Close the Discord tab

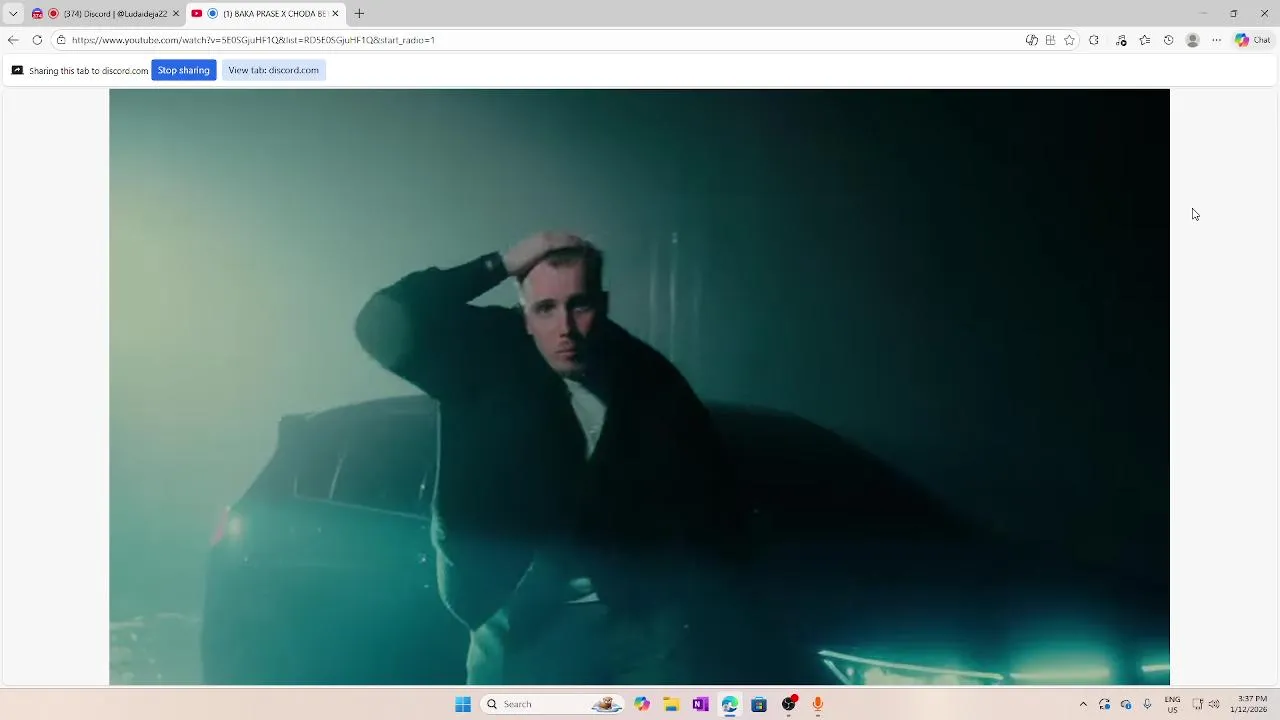(176, 14)
